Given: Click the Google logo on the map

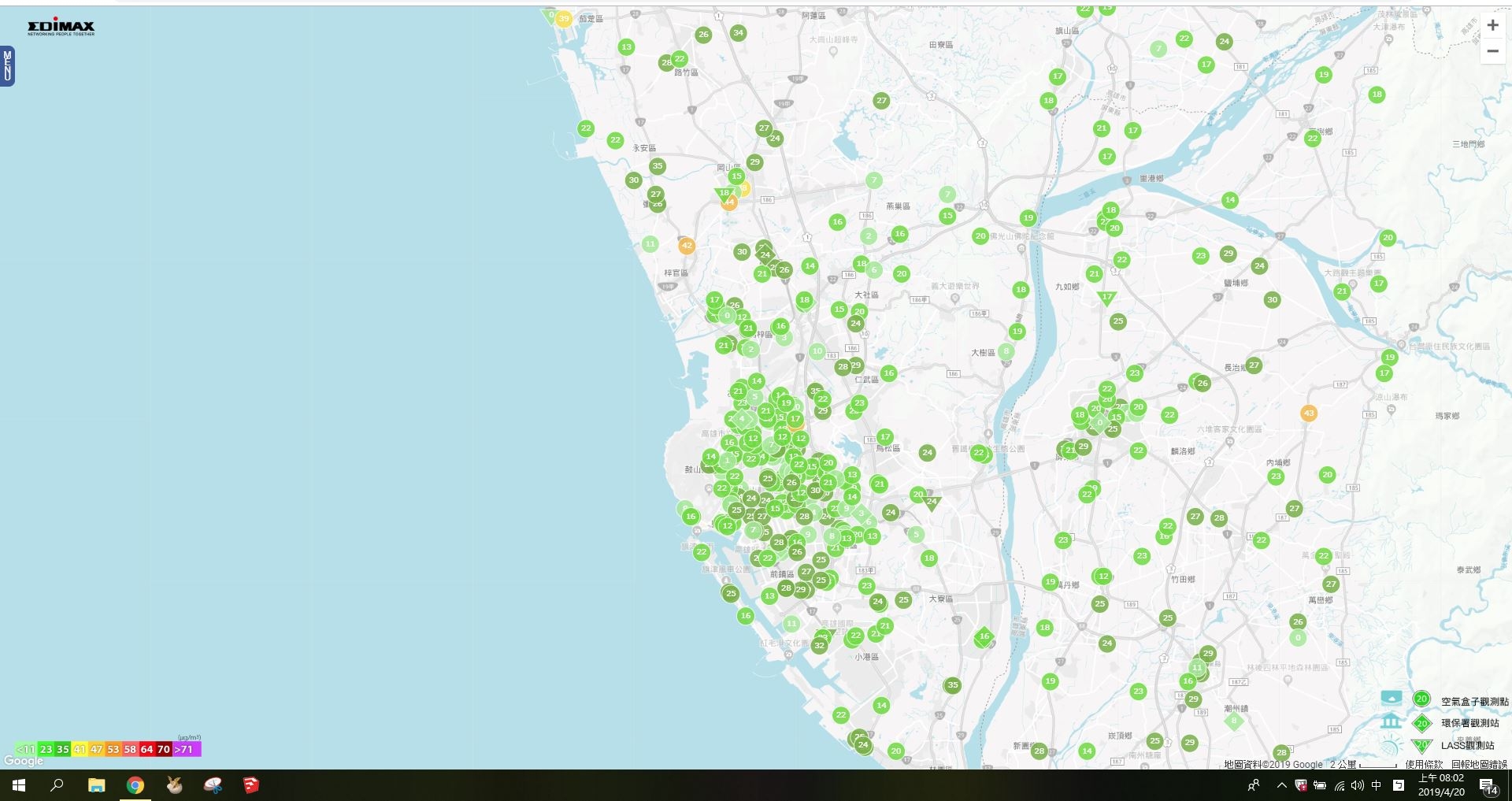Looking at the screenshot, I should click(x=24, y=761).
